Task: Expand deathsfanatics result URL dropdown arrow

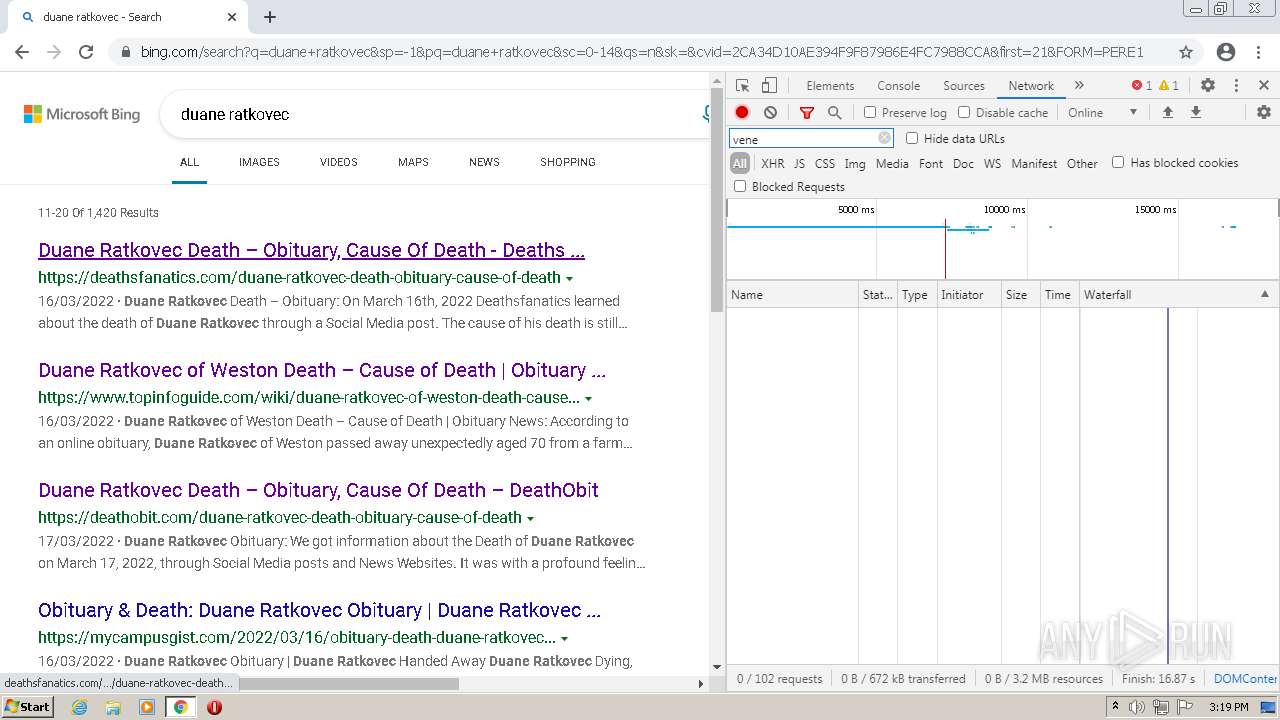Action: pos(569,278)
